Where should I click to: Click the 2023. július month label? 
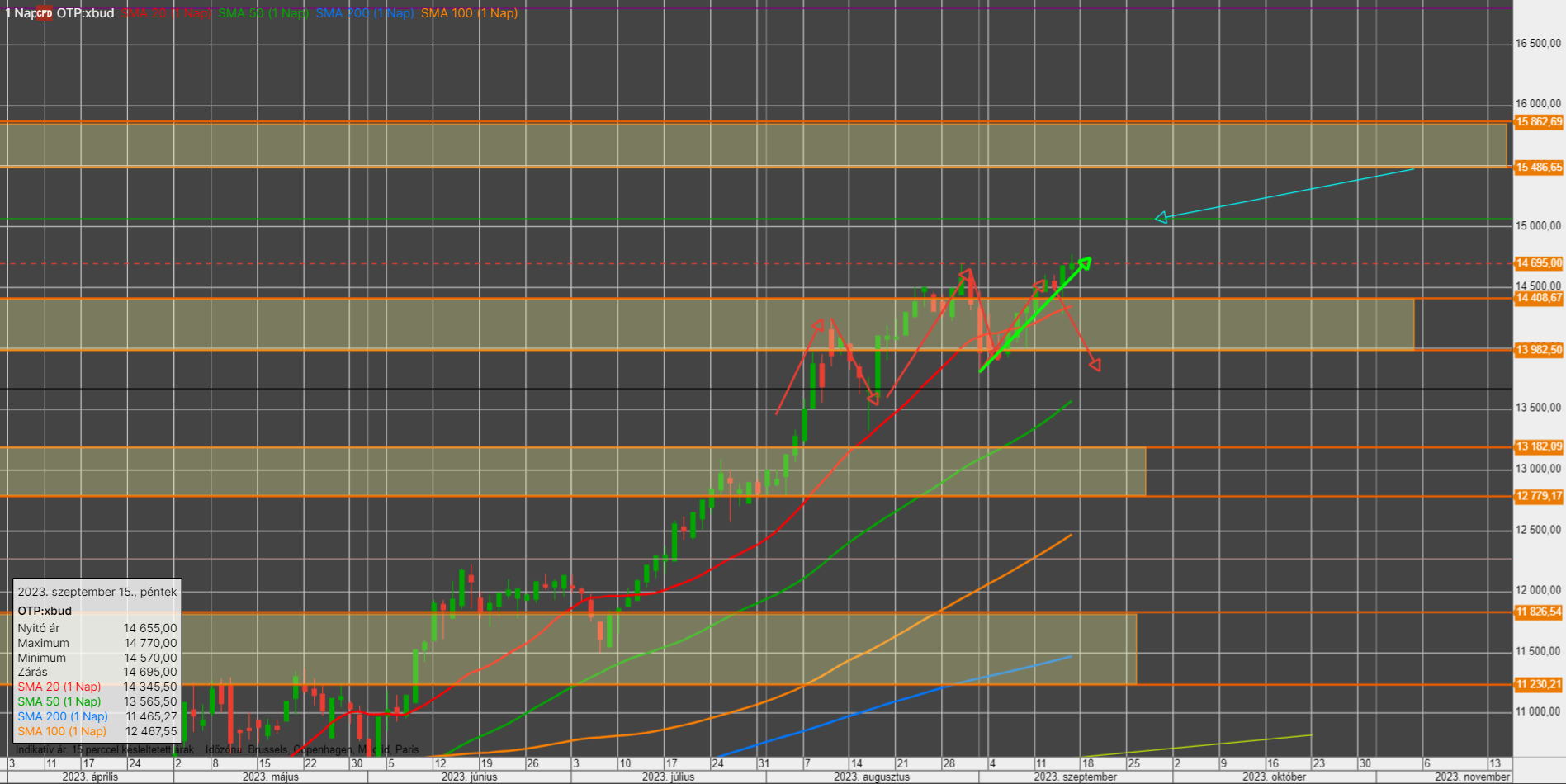click(668, 777)
